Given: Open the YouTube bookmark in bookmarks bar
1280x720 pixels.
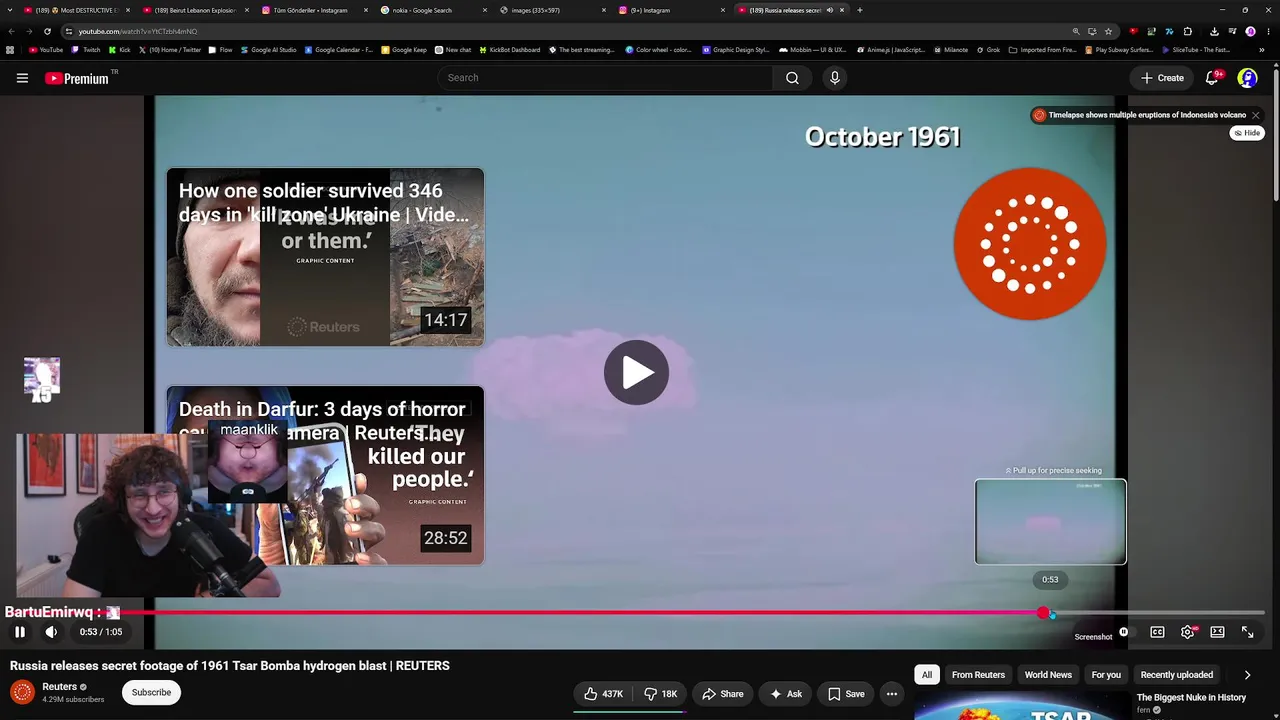Looking at the screenshot, I should click(x=46, y=50).
